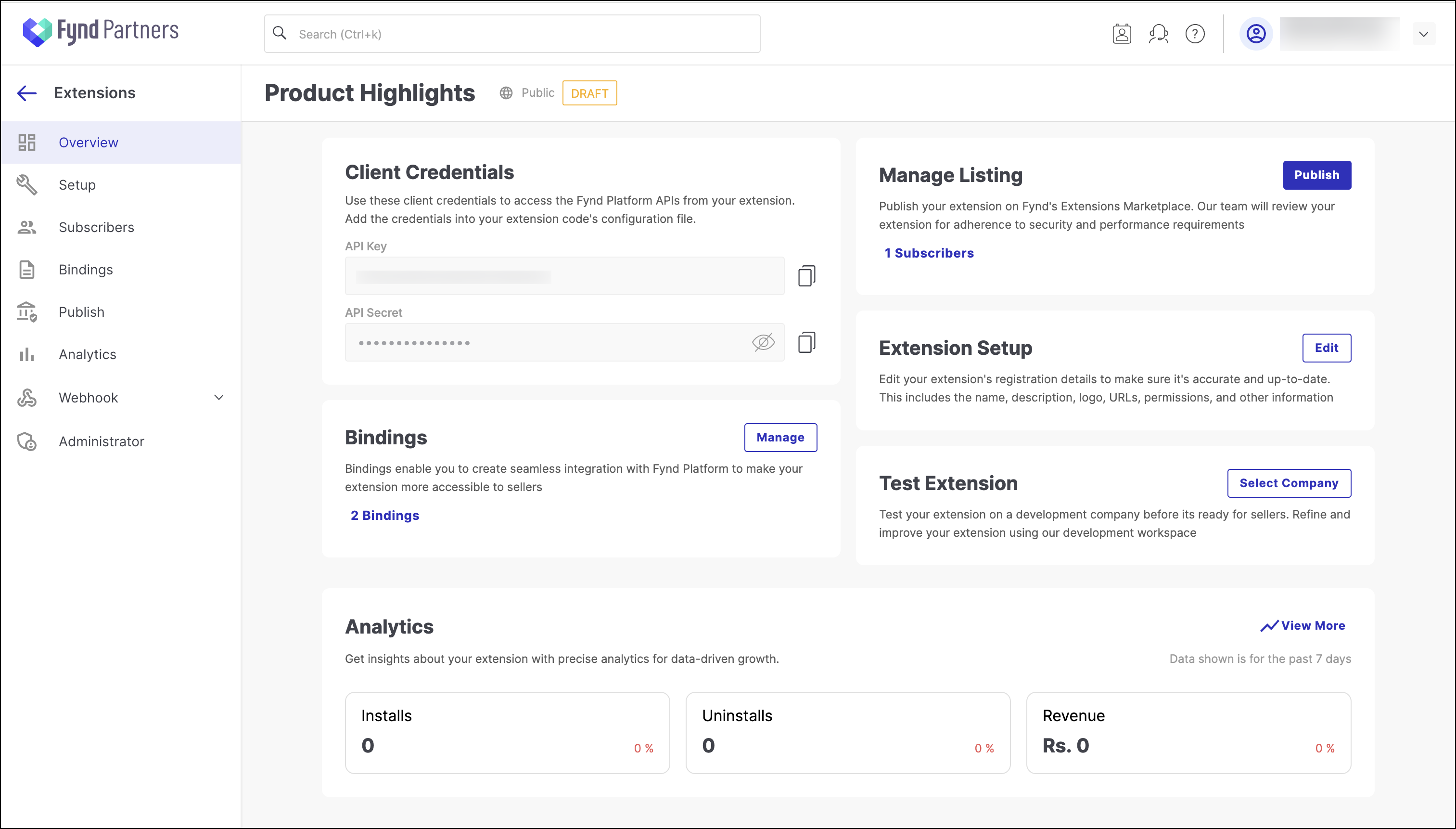
Task: Copy the API Secret value
Action: (x=806, y=342)
